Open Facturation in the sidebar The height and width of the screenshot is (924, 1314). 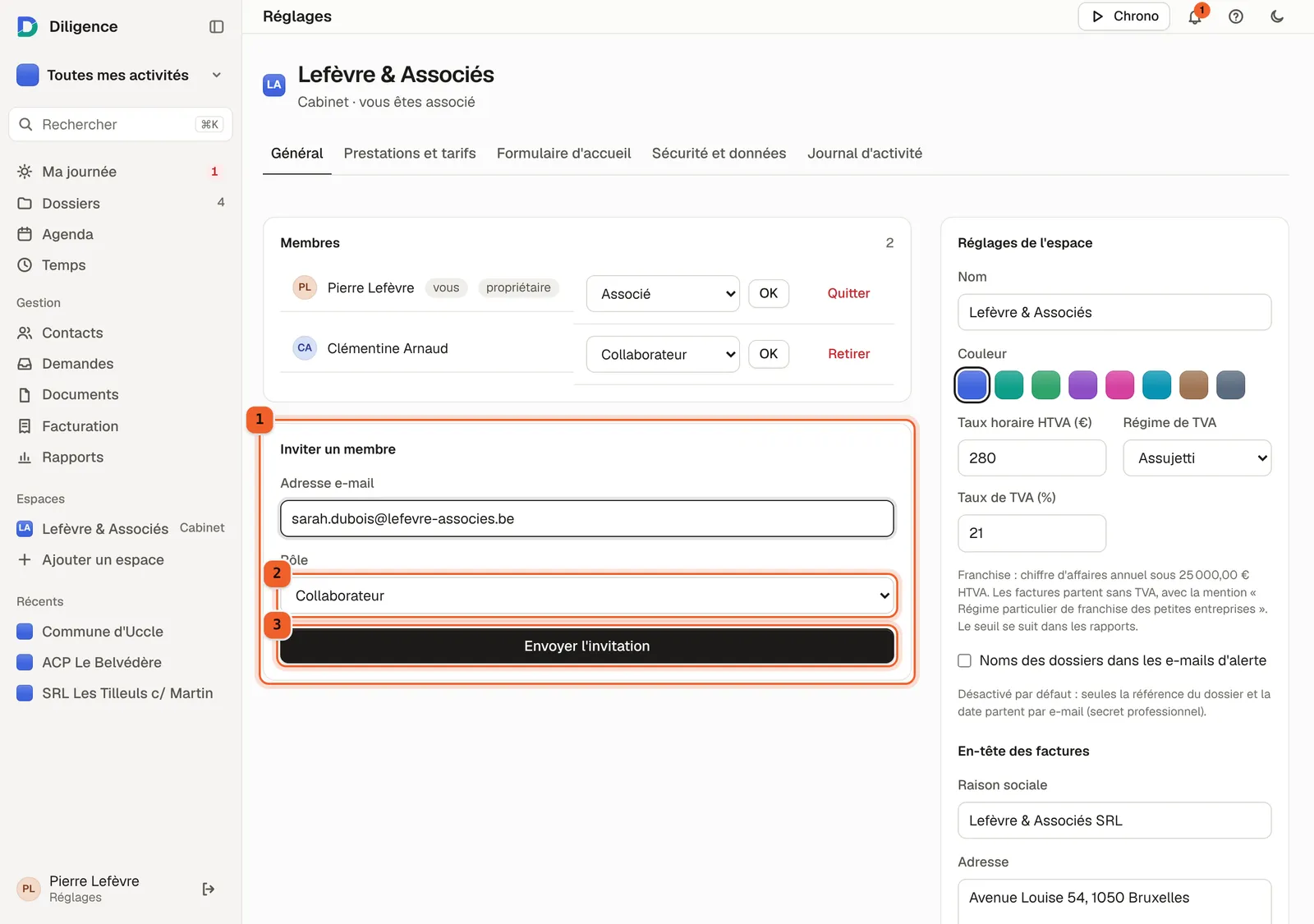pos(121,426)
